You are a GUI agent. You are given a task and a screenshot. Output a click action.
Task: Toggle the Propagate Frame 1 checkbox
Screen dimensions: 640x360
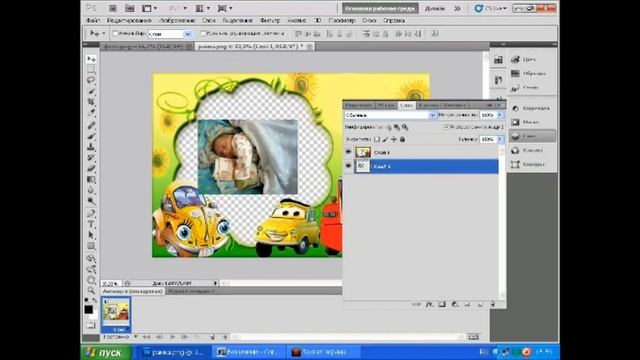[x=446, y=127]
